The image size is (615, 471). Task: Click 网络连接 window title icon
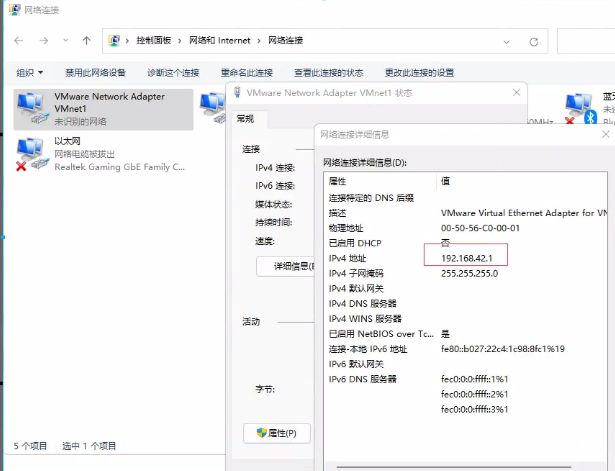(x=15, y=9)
